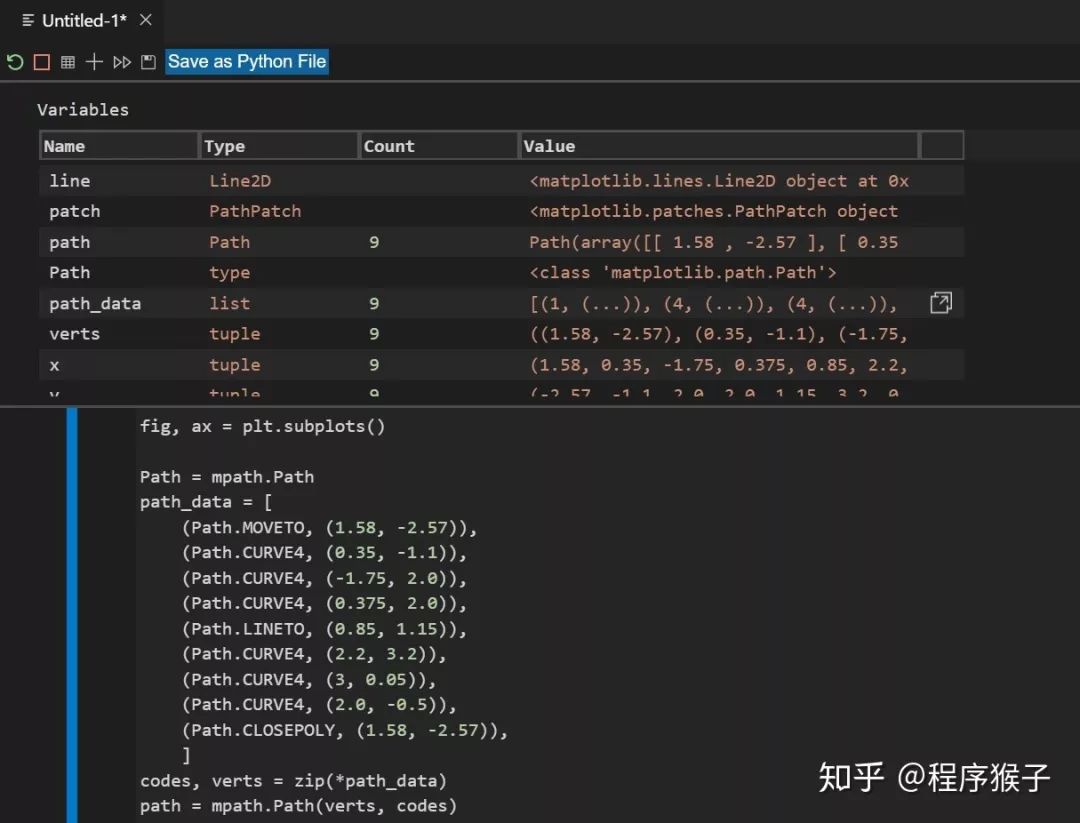Select the 'x' variable name
This screenshot has width=1080, height=823.
[54, 365]
